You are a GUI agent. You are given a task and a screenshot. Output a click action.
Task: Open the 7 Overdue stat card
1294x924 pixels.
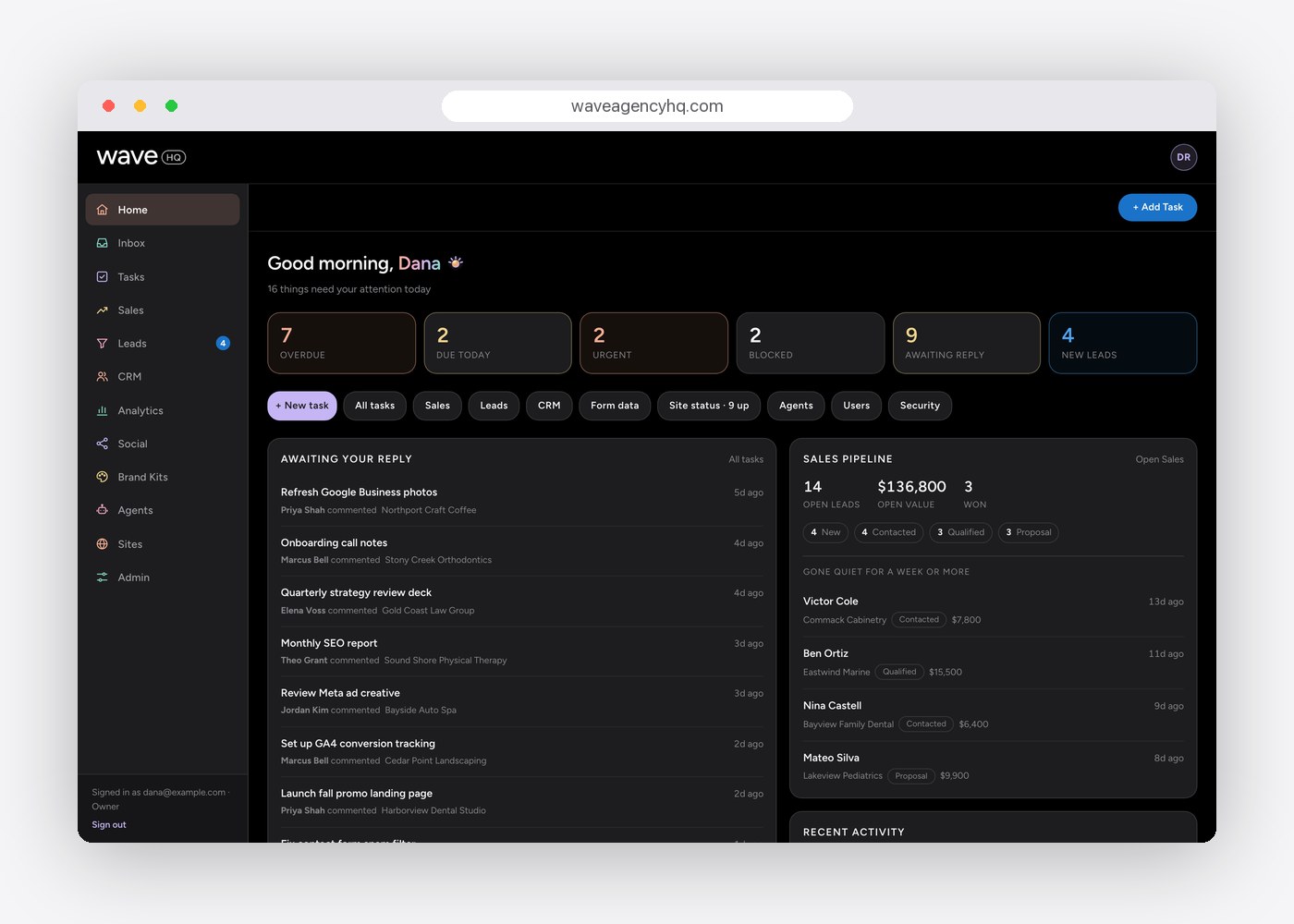[341, 343]
